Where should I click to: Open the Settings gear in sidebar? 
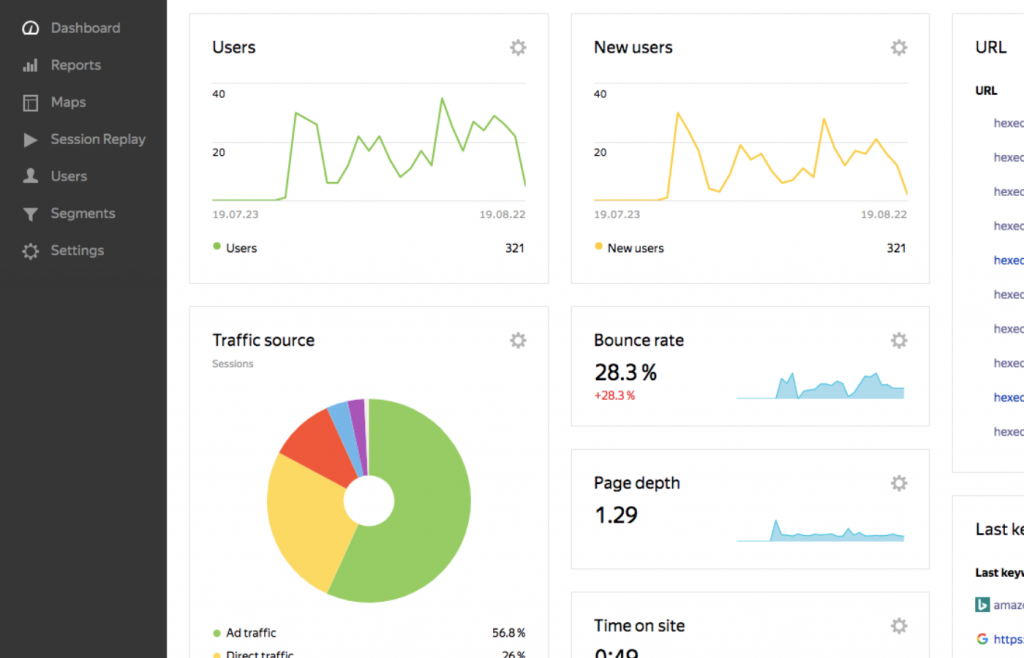point(31,251)
